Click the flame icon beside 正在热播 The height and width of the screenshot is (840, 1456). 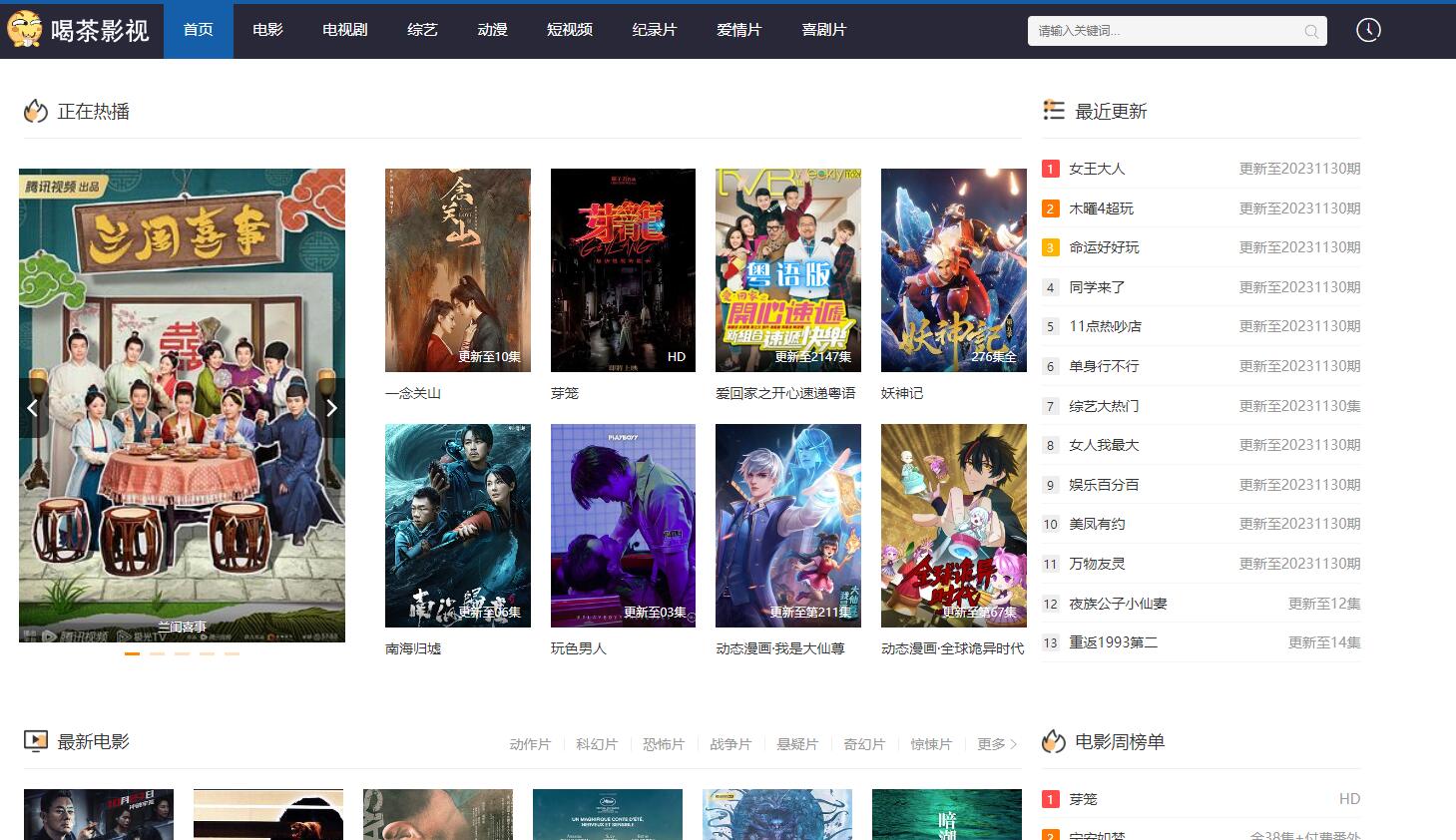(x=36, y=111)
